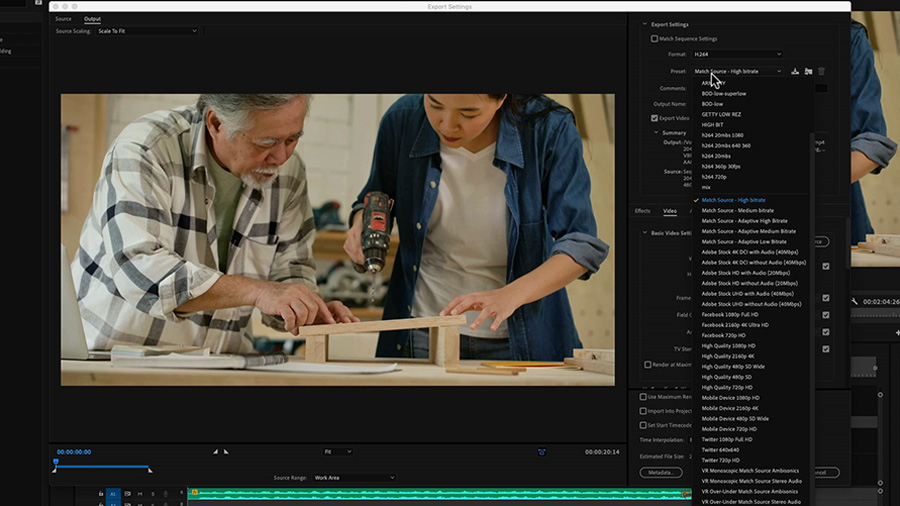
Task: Click the Set In Point marker icon
Action: 215,451
